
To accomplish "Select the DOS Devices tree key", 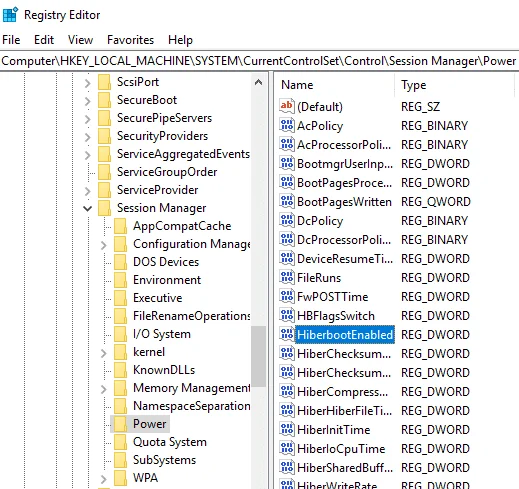I will tap(166, 262).
